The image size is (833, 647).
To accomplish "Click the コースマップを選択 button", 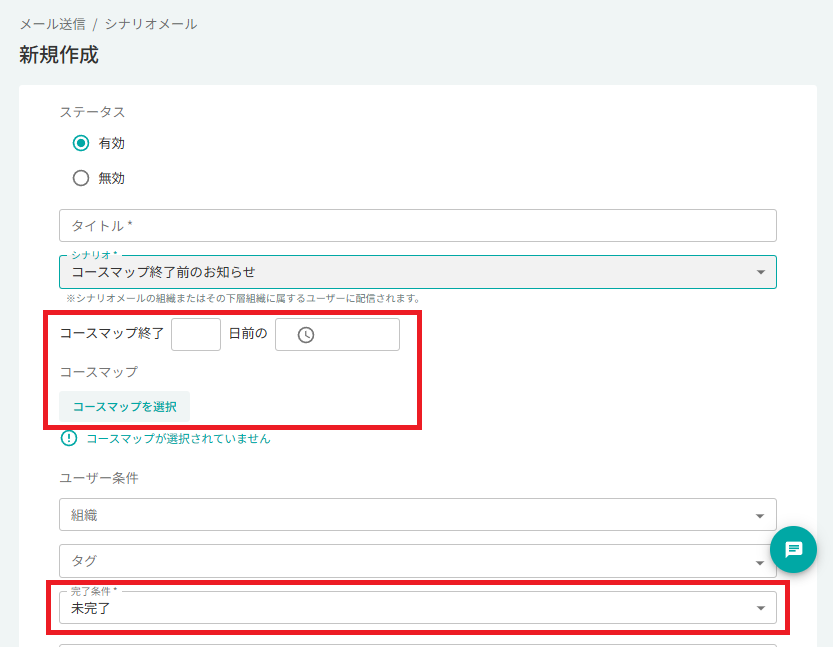I will (124, 406).
